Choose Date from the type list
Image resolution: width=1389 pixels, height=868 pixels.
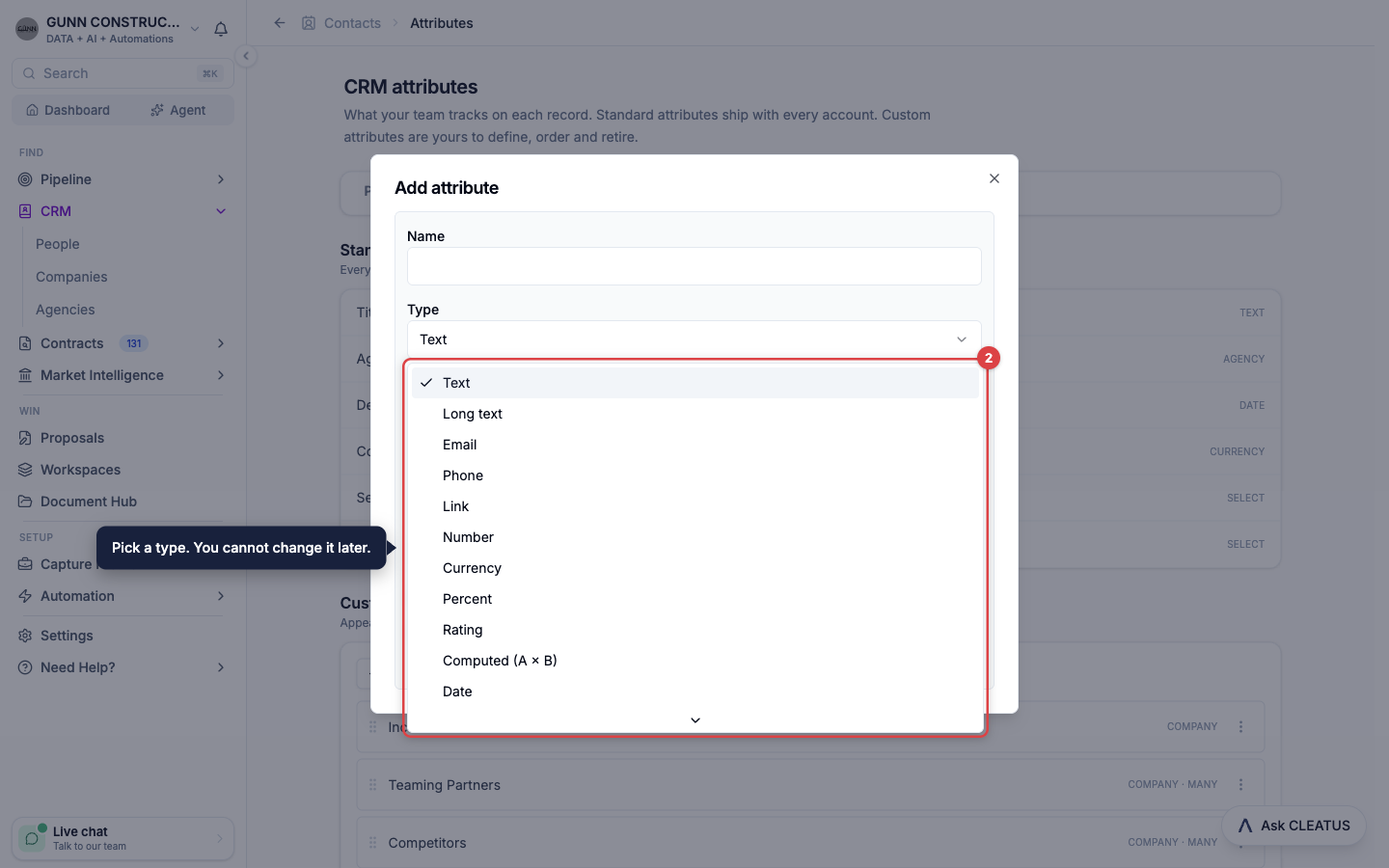pos(694,692)
